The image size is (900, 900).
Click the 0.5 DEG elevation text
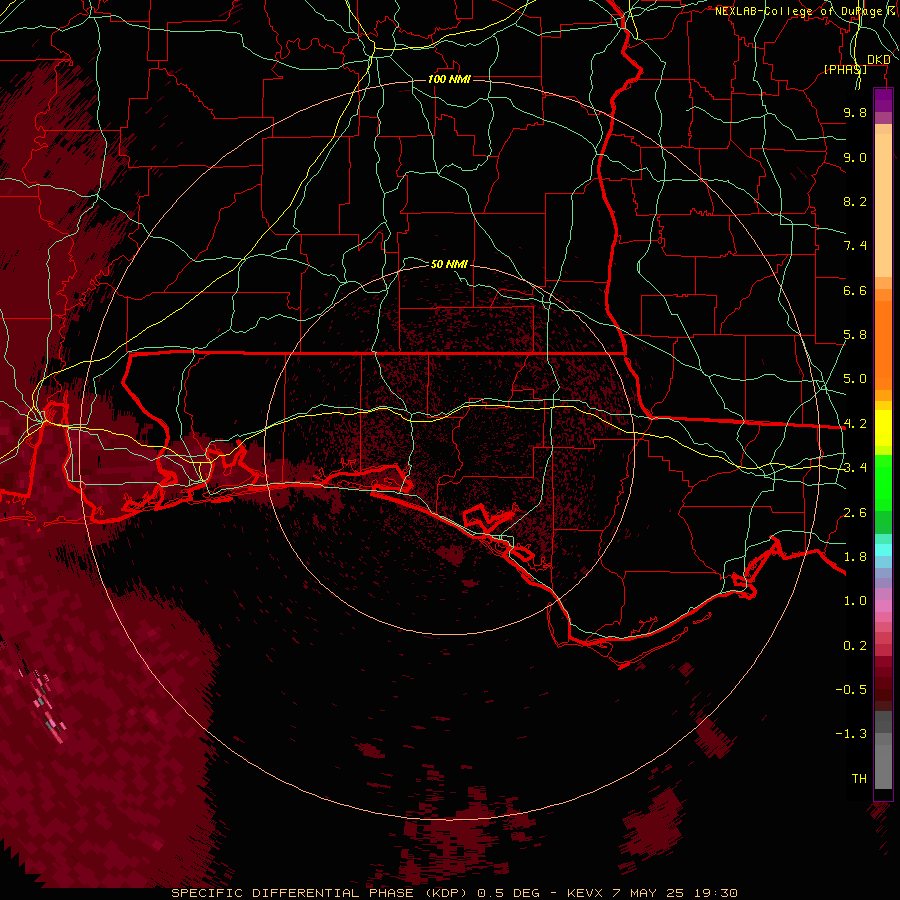[x=509, y=893]
